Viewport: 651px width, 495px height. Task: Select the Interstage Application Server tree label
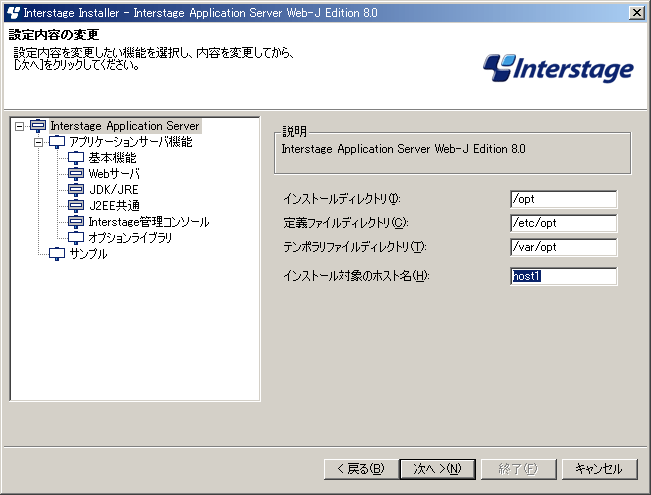tap(125, 126)
